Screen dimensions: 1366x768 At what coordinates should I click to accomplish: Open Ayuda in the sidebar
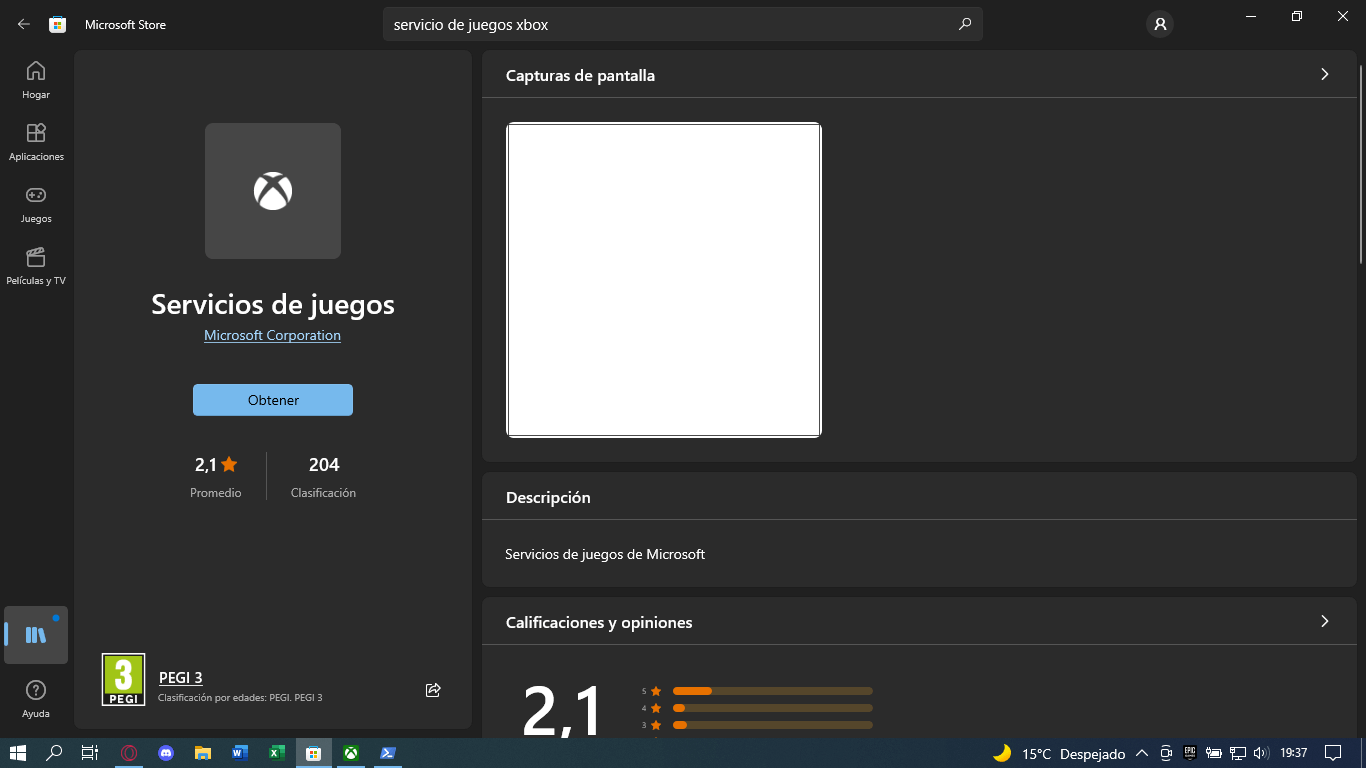(36, 699)
